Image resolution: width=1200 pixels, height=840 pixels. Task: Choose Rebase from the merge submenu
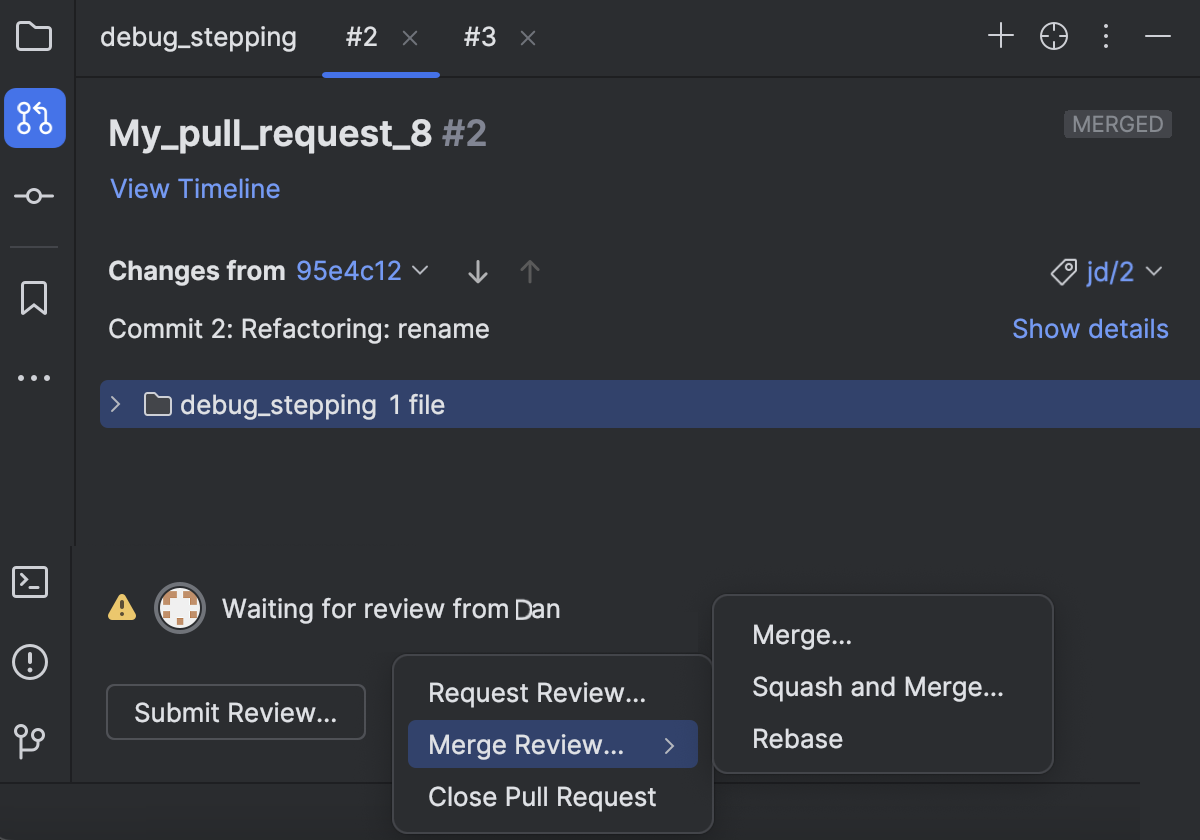click(x=797, y=738)
